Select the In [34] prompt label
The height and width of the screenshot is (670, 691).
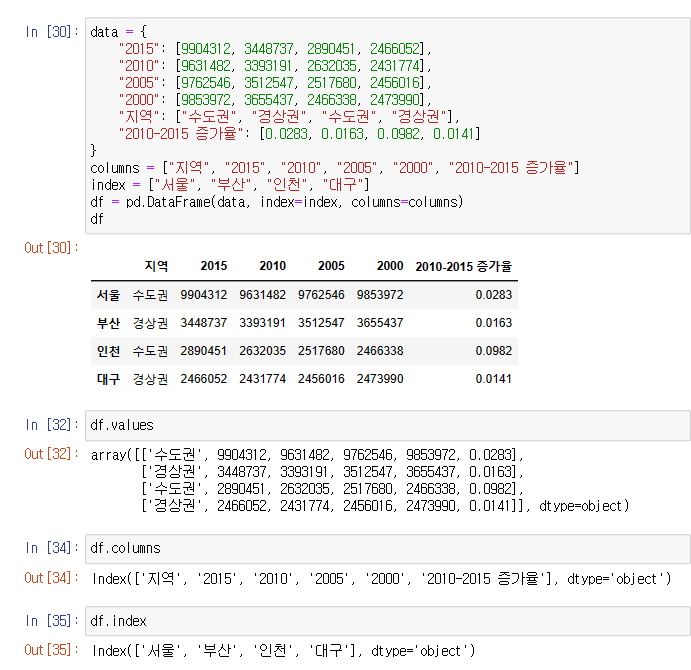pyautogui.click(x=52, y=548)
